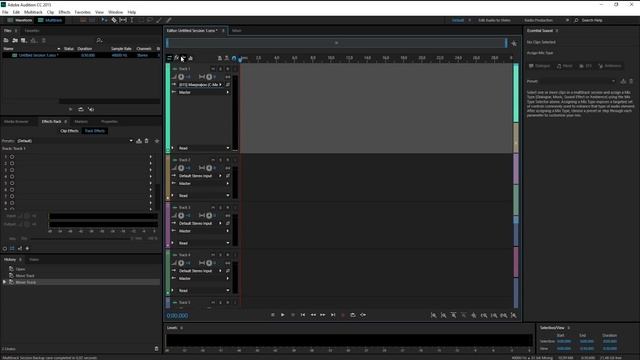Click Loop Playback button in transport

pos(353,315)
